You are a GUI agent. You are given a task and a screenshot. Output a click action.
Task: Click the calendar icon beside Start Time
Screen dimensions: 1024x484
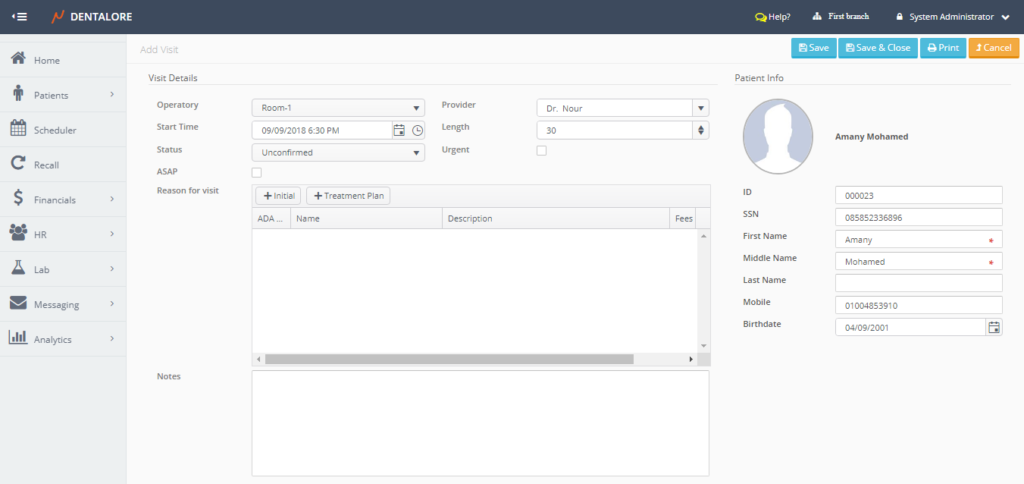399,130
